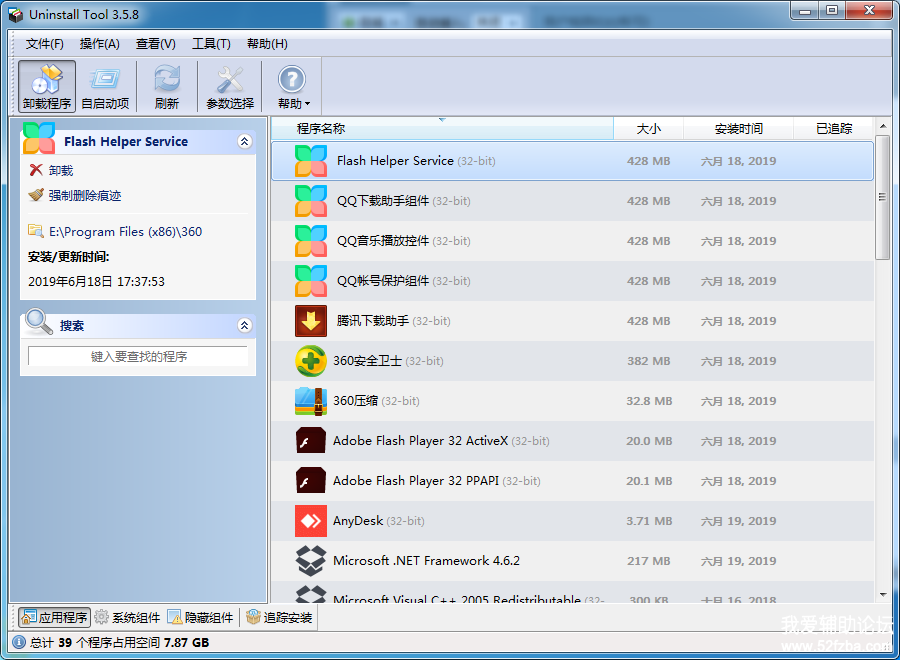Focus the 键入要查找的程序 search field
Image resolution: width=900 pixels, height=660 pixels.
coord(138,356)
